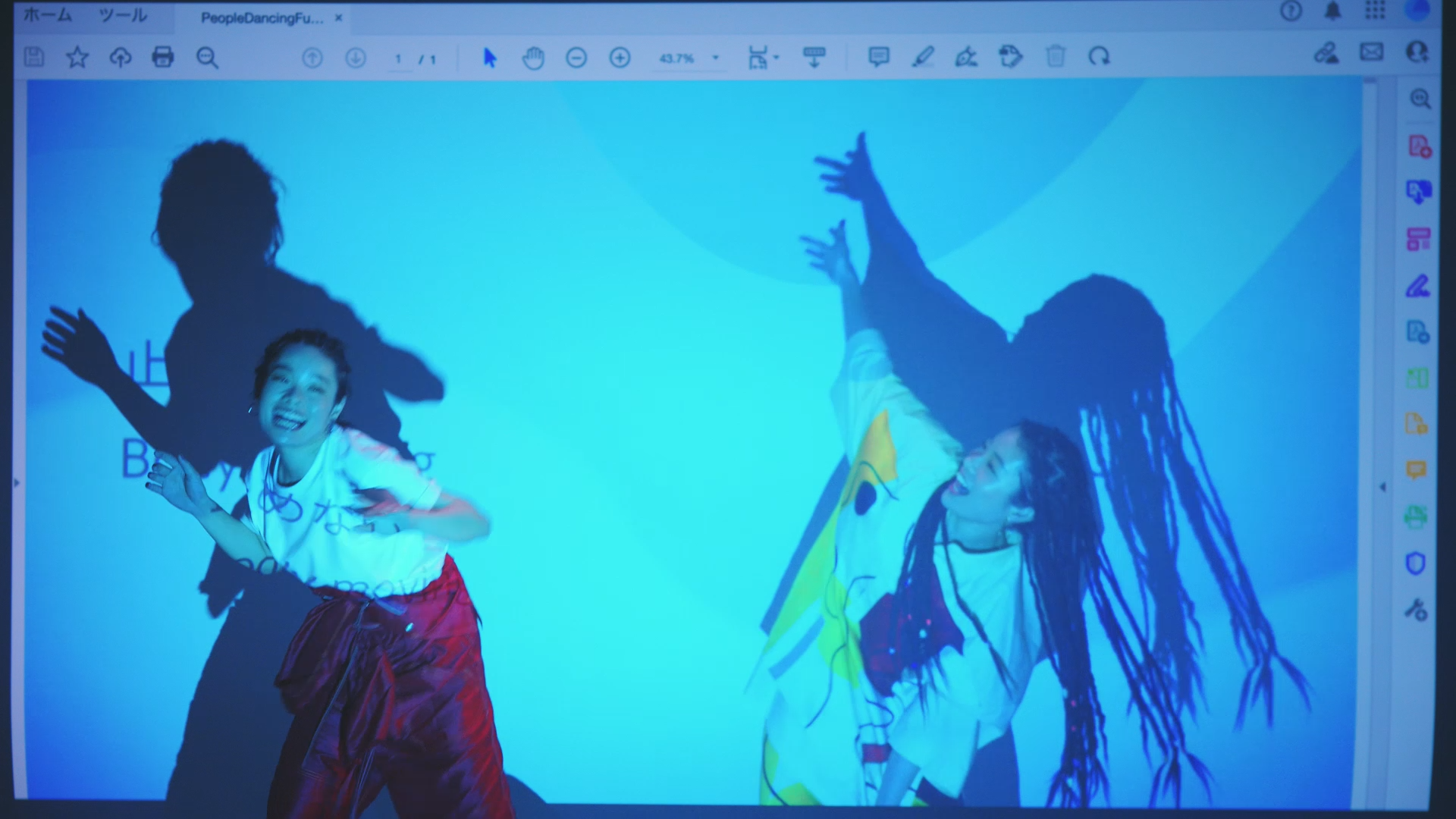Expand the left navigation pane arrow

click(x=17, y=482)
